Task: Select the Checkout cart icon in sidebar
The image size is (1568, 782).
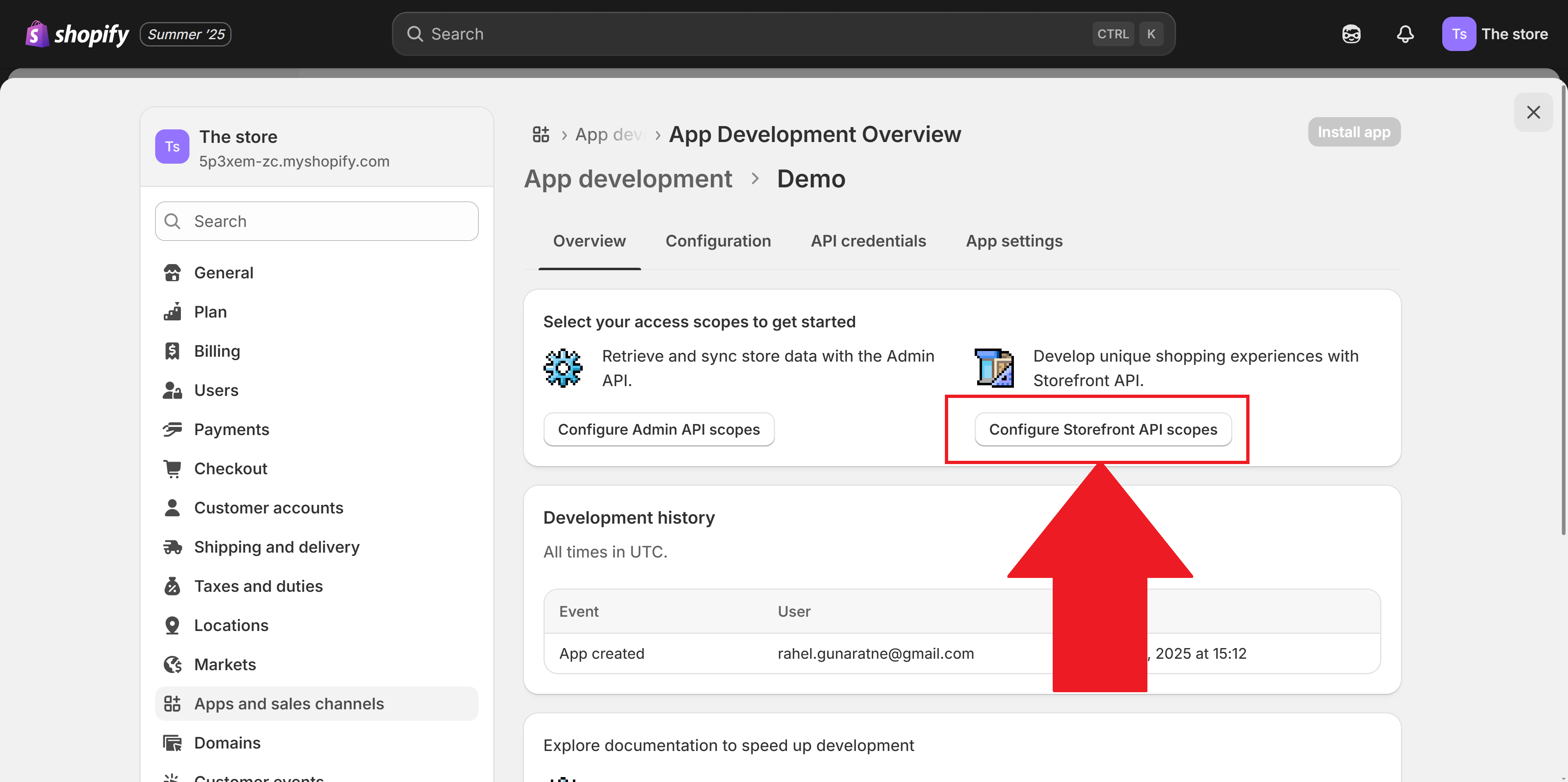Action: pos(172,468)
